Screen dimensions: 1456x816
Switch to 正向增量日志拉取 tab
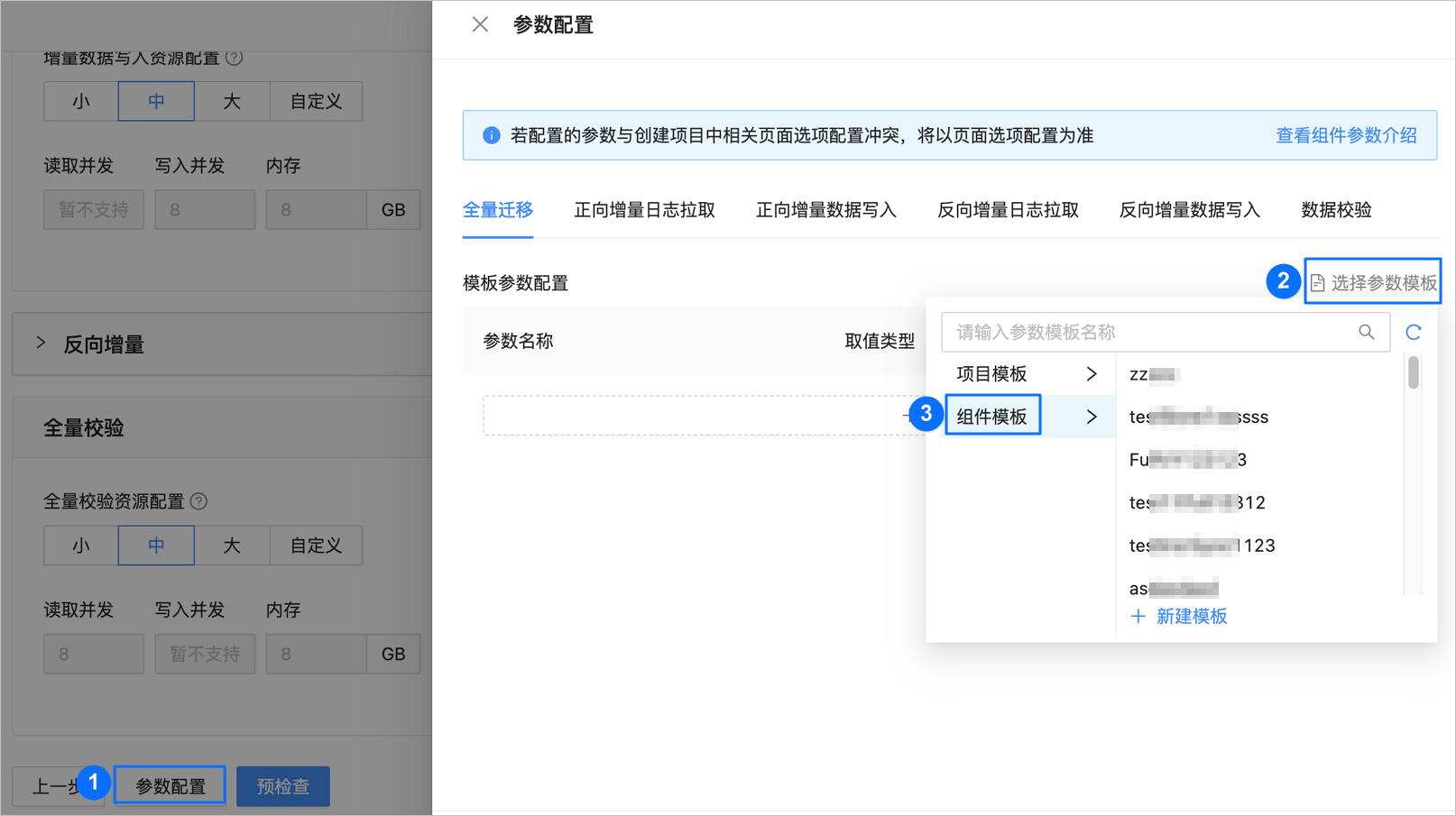click(644, 210)
